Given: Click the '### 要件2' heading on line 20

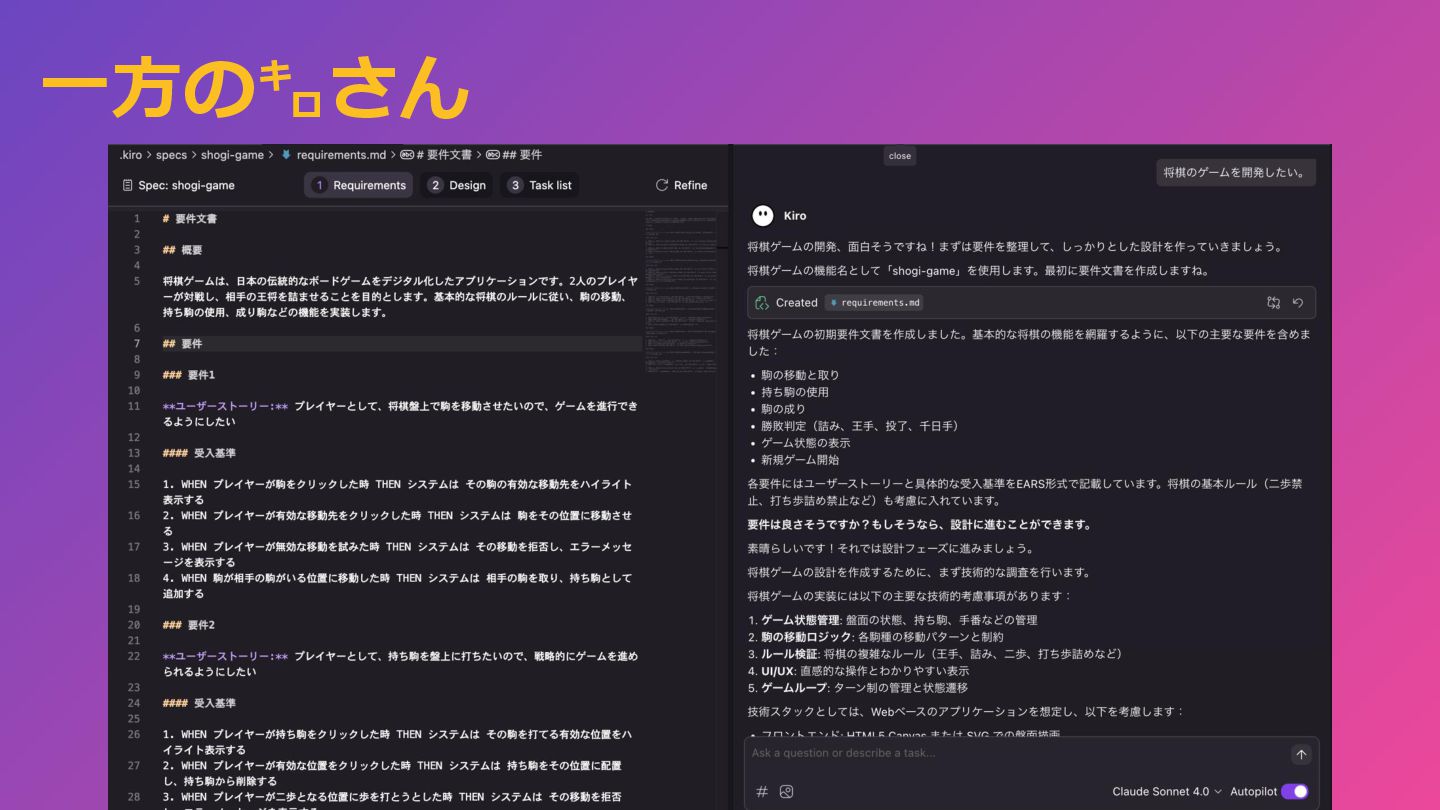Looking at the screenshot, I should pos(189,625).
